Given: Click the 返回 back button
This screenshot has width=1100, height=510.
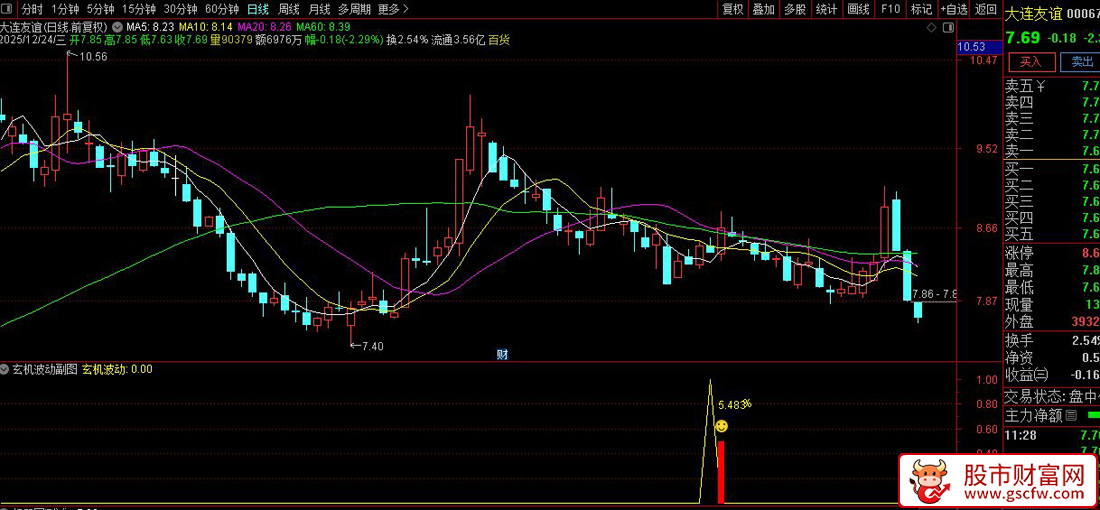Looking at the screenshot, I should [x=986, y=9].
